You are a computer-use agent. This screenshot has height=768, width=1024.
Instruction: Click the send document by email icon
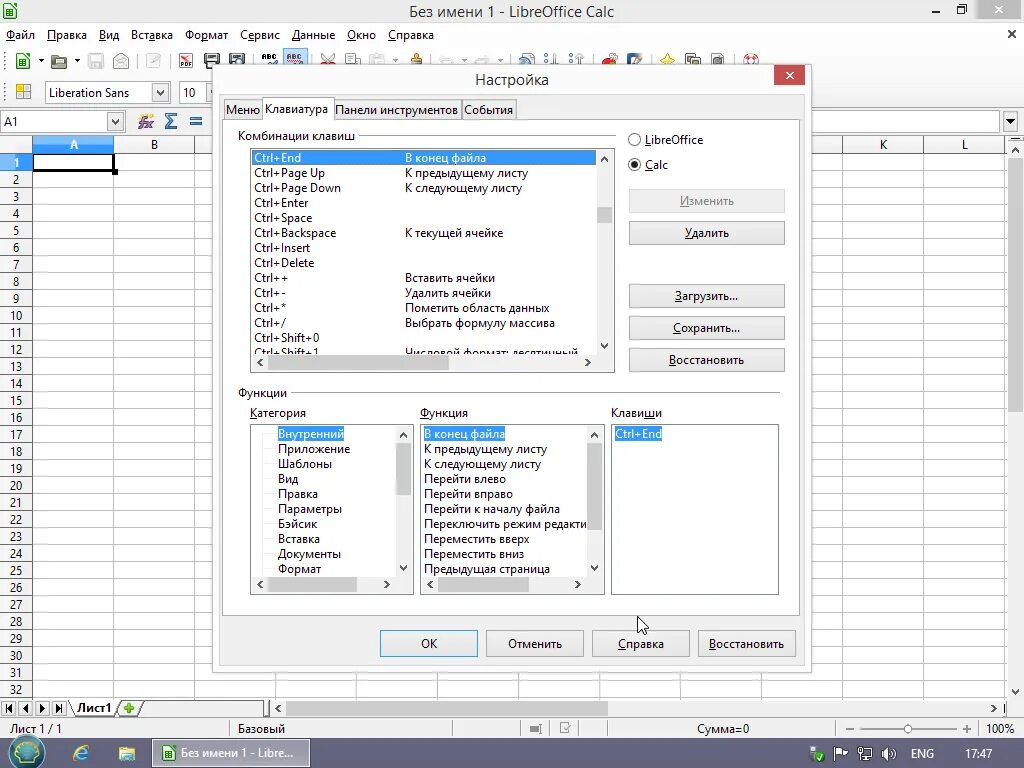121,61
